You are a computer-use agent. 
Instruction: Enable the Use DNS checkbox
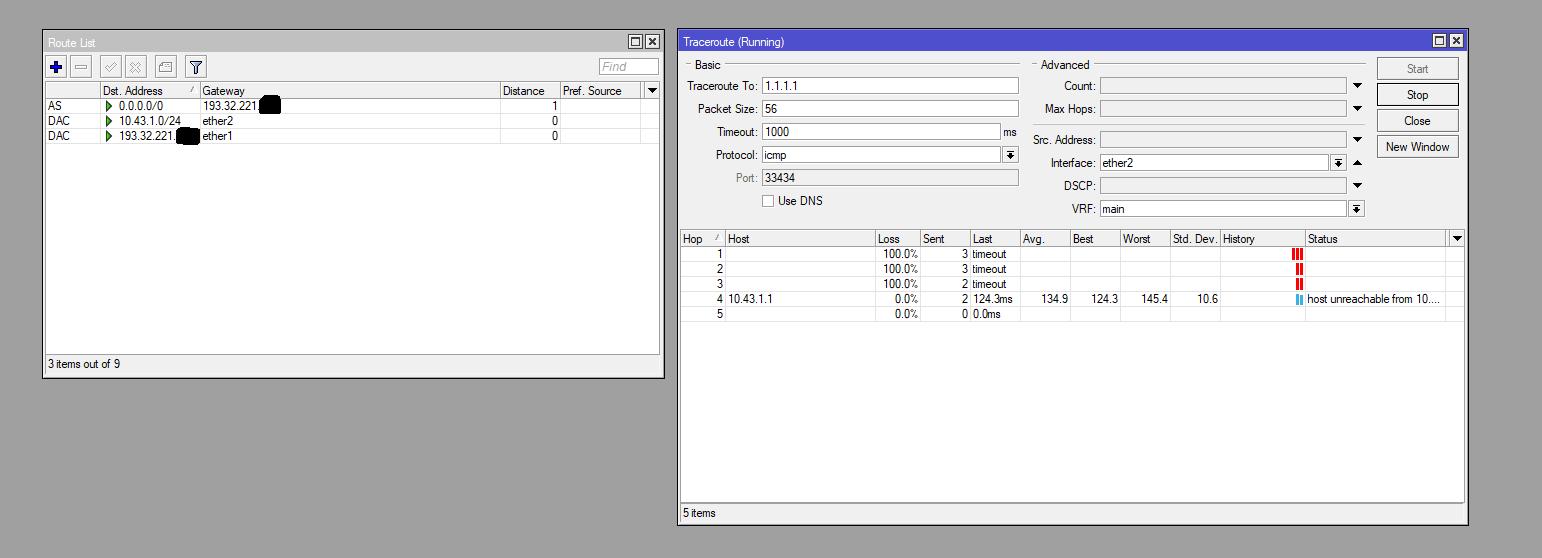pos(768,201)
